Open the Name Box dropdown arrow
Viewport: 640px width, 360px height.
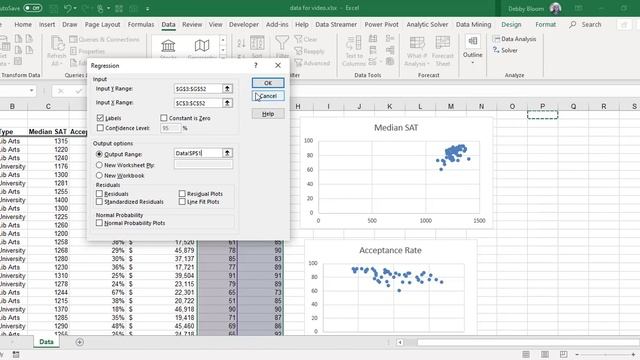click(31, 91)
